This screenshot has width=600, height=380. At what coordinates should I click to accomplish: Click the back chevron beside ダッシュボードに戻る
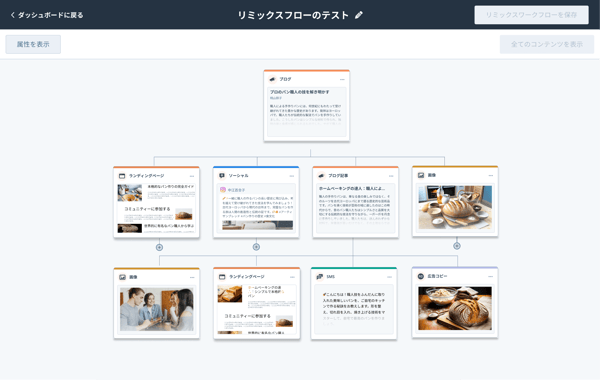13,15
